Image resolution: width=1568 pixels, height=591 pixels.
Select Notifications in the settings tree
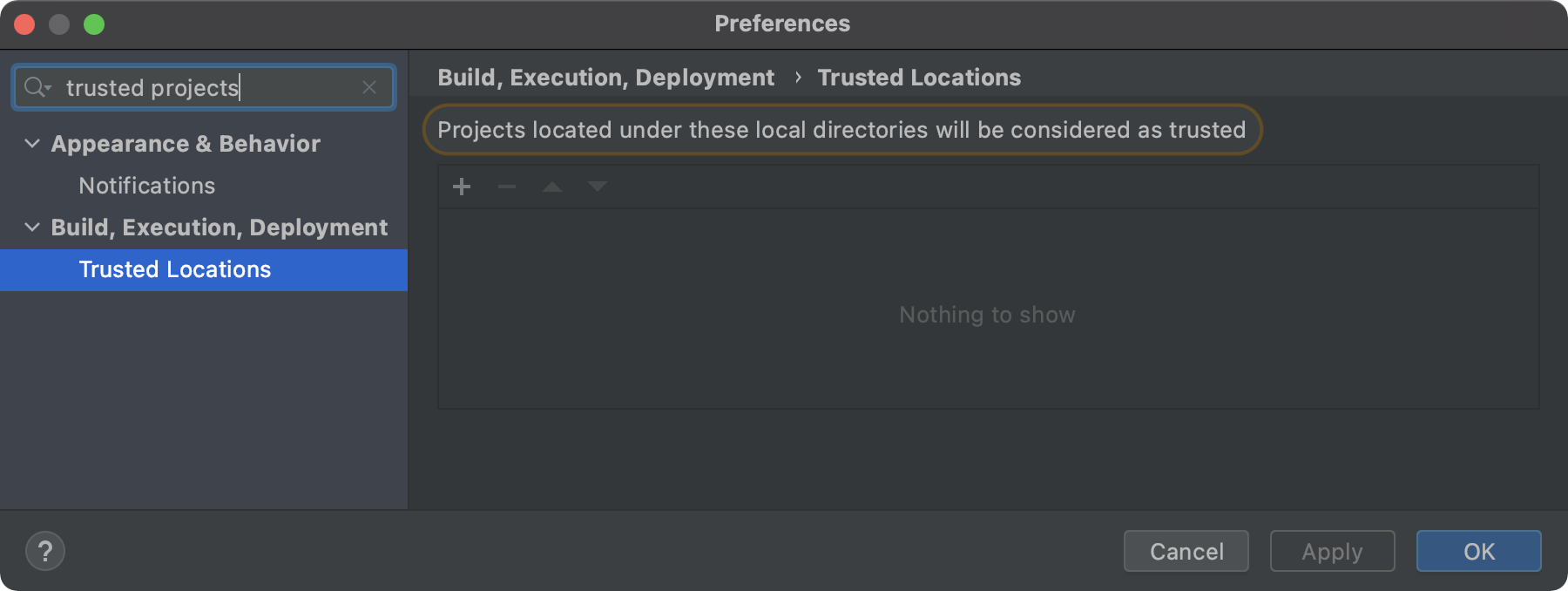(x=146, y=185)
